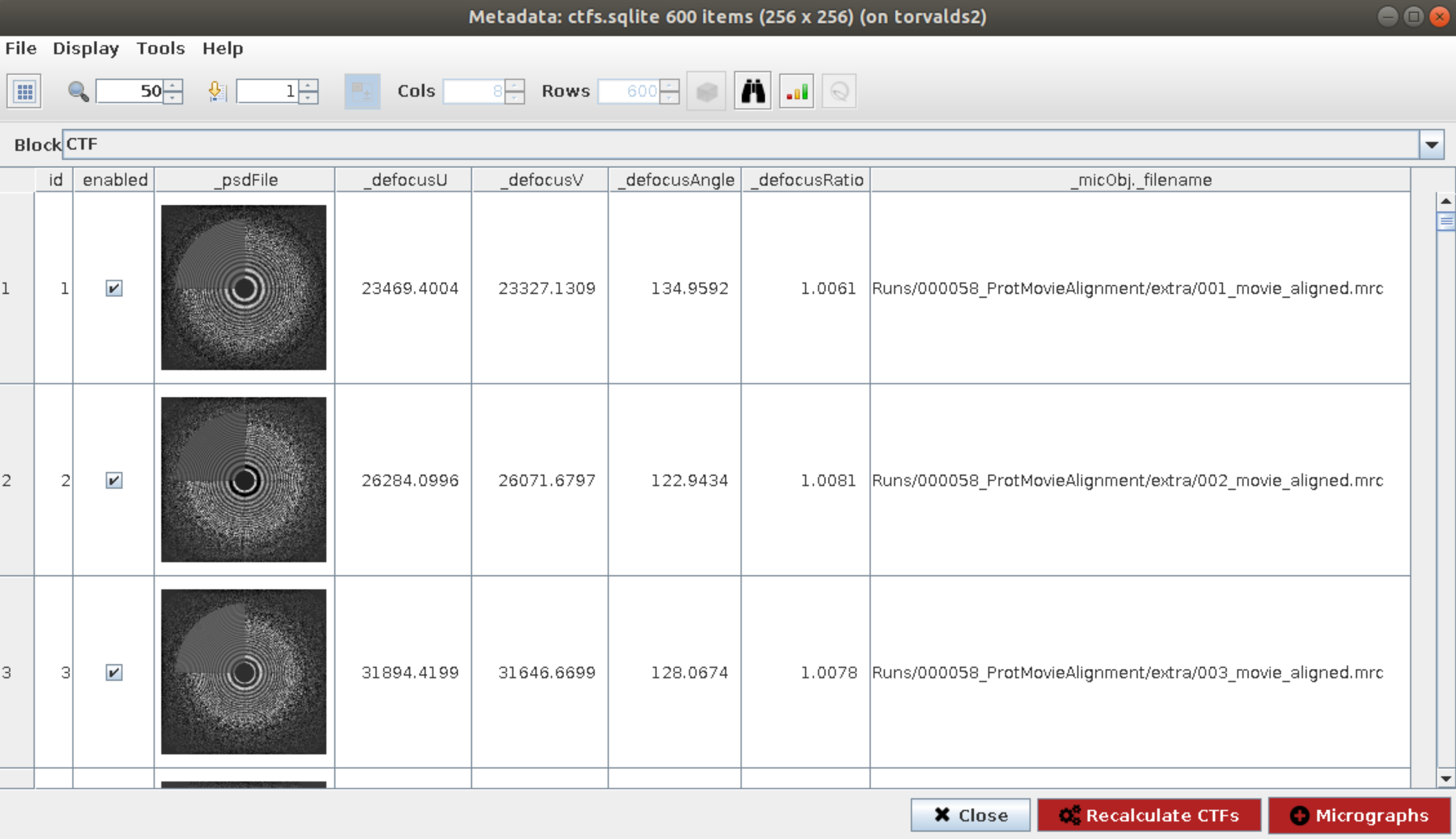Click the grayed-out 3D cube icon
This screenshot has height=839, width=1456.
706,91
